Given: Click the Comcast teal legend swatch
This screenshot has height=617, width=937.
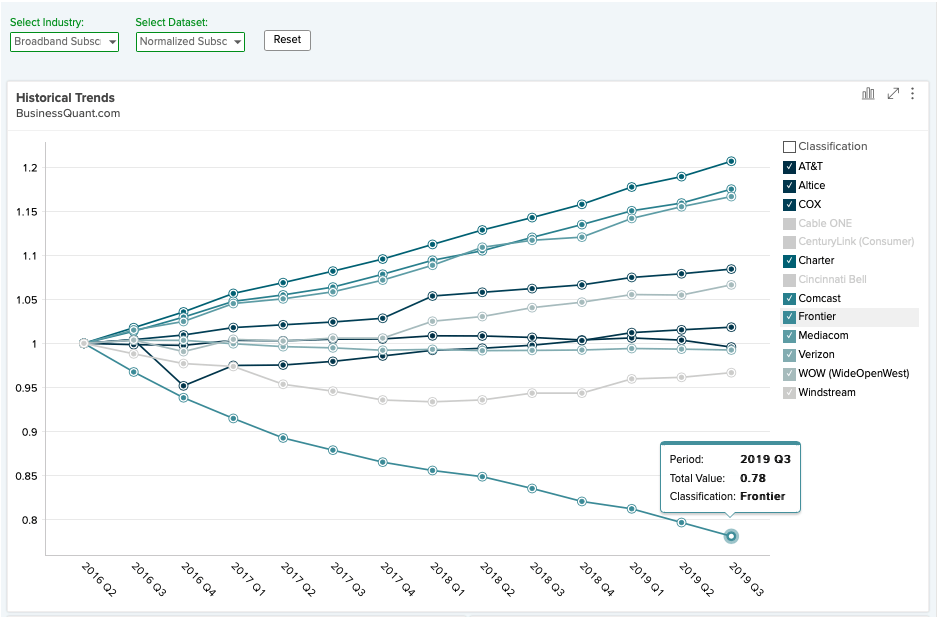Looking at the screenshot, I should click(x=789, y=299).
